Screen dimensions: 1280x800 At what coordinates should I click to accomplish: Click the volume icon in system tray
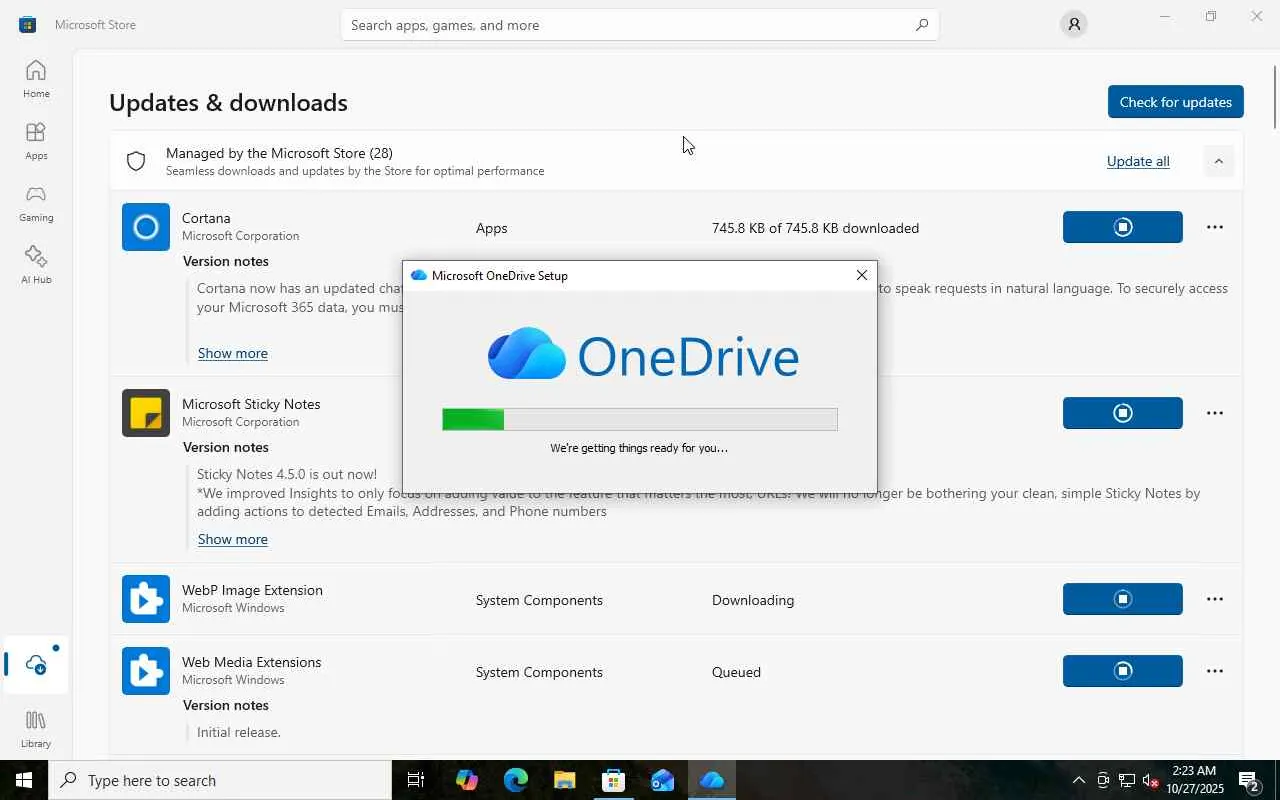pos(1150,780)
